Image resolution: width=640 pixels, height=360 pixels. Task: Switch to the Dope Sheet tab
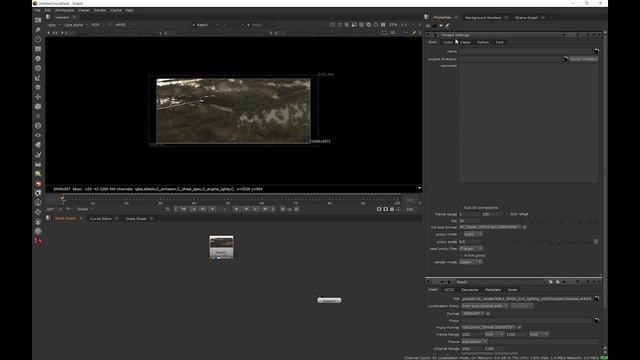136,219
